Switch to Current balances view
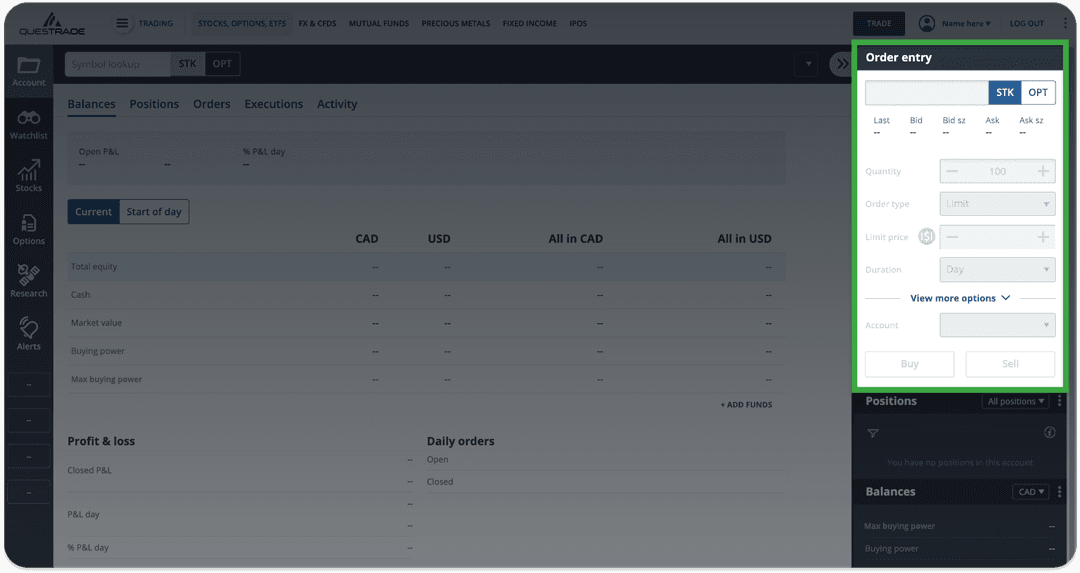This screenshot has height=573, width=1080. (94, 212)
